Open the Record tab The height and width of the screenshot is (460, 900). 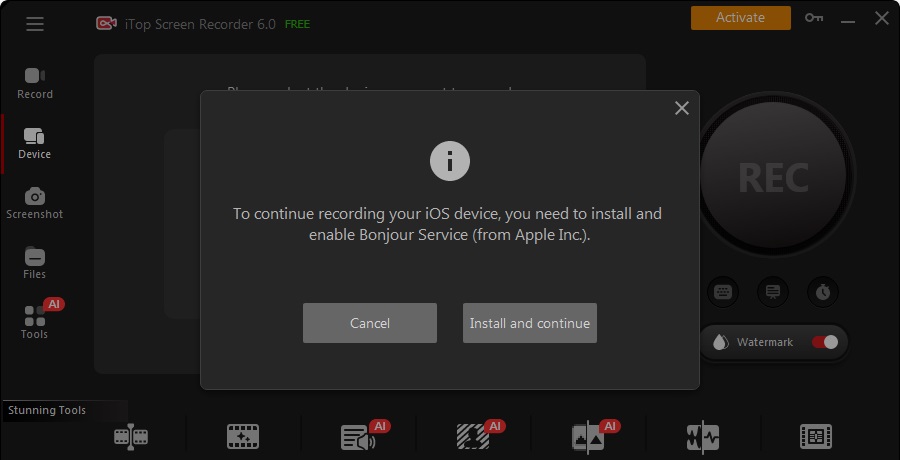click(34, 84)
